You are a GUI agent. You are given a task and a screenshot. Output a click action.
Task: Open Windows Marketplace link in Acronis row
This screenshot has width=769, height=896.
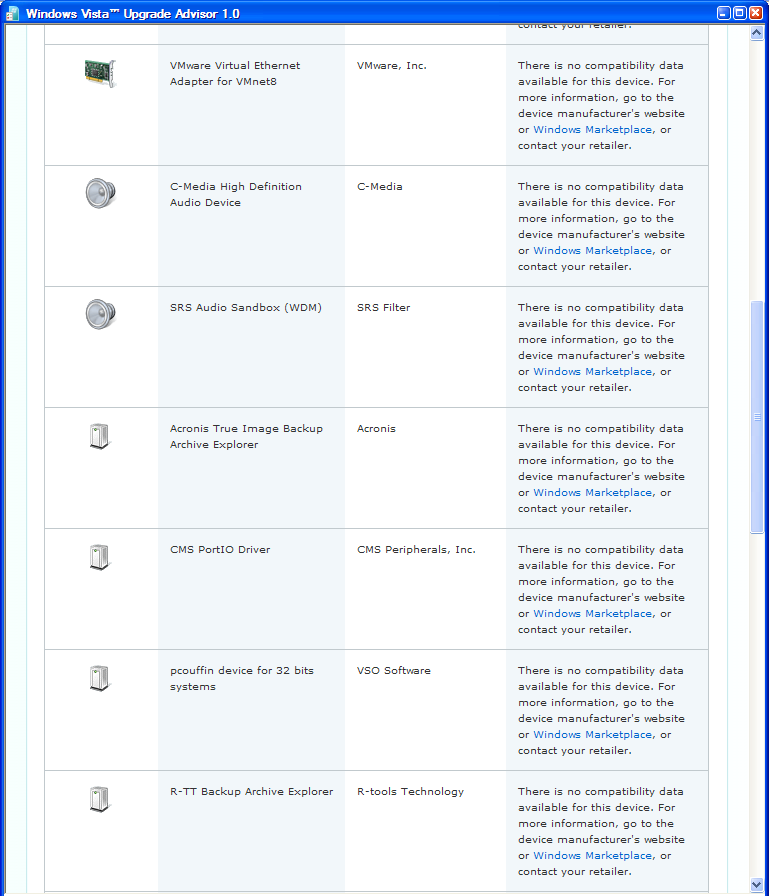pos(592,493)
